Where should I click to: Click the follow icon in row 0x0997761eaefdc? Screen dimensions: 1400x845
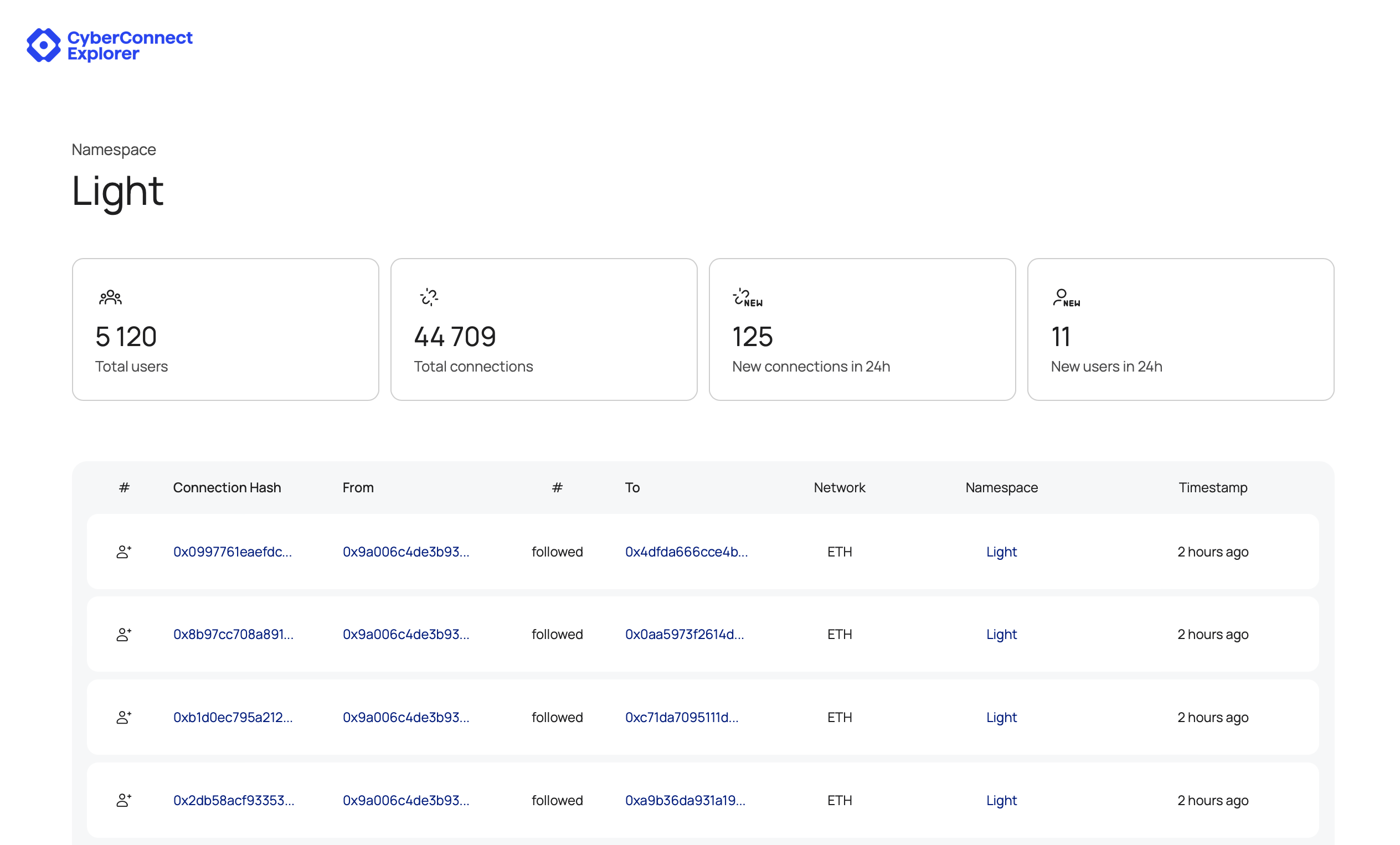click(124, 552)
